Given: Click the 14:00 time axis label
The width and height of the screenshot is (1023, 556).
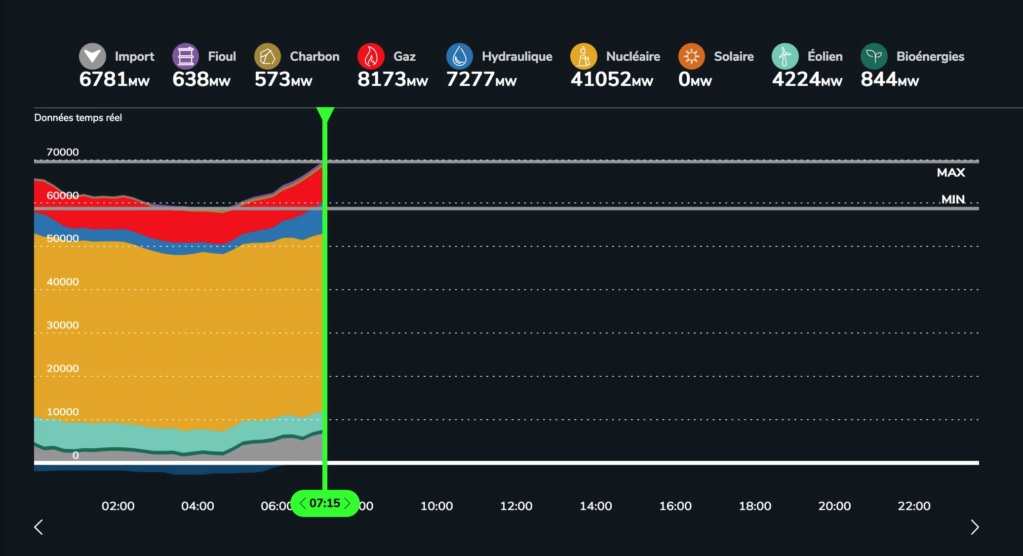Looking at the screenshot, I should tap(596, 506).
